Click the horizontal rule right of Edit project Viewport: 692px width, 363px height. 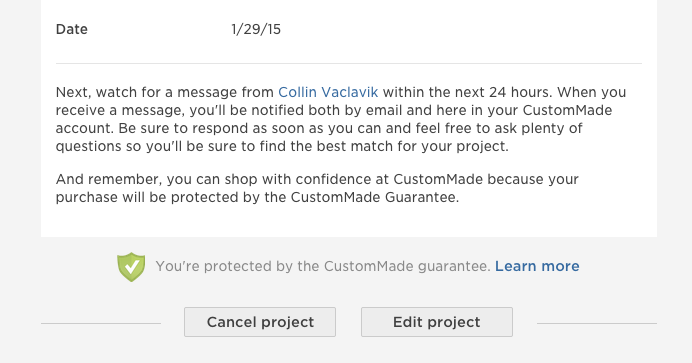597,323
